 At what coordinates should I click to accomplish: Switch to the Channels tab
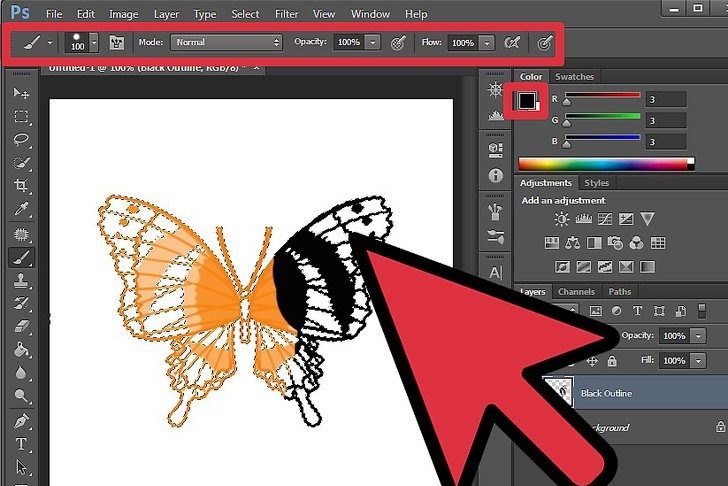tap(576, 292)
